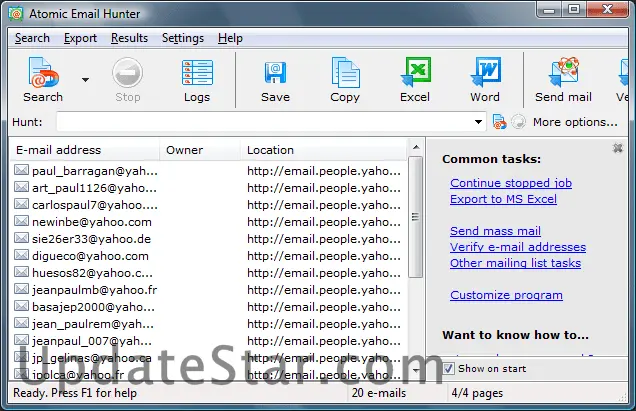The height and width of the screenshot is (411, 636).
Task: Click Send mass mail link
Action: (x=495, y=231)
